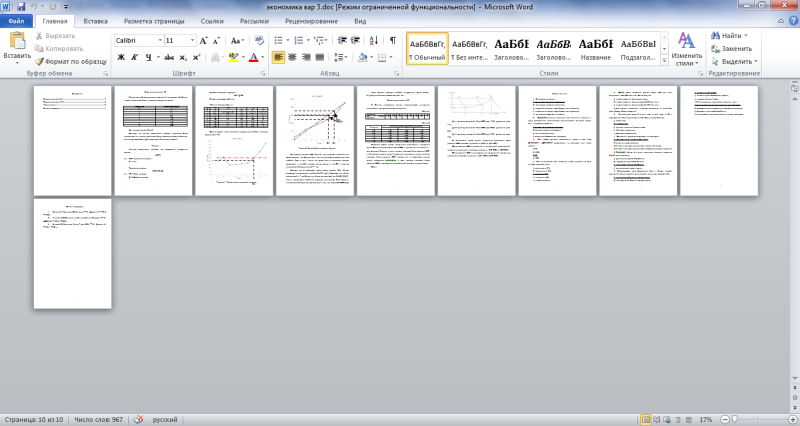Screen dimensions: 800x426
Task: Toggle paragraph marks display (¶)
Action: (x=391, y=40)
